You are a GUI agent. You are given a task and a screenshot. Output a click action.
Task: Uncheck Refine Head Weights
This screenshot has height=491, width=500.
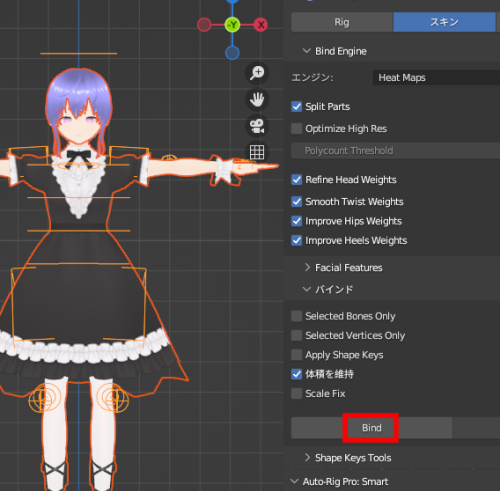pos(296,180)
